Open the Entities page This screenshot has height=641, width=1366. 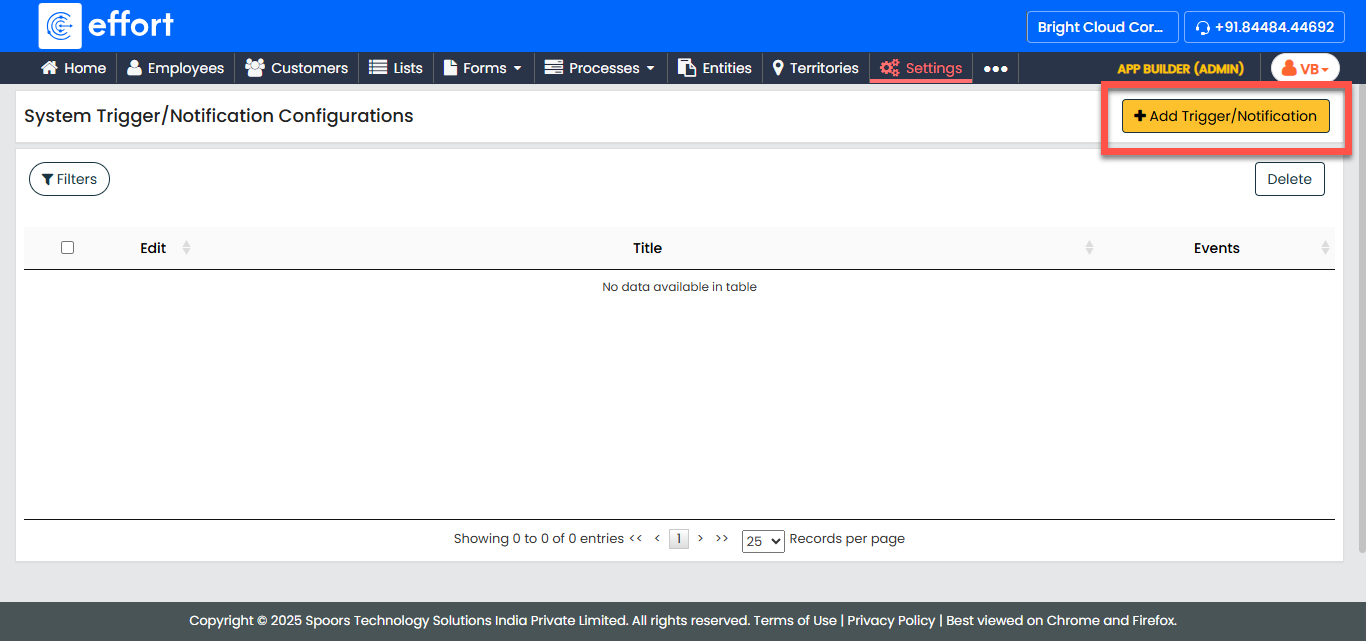point(715,68)
